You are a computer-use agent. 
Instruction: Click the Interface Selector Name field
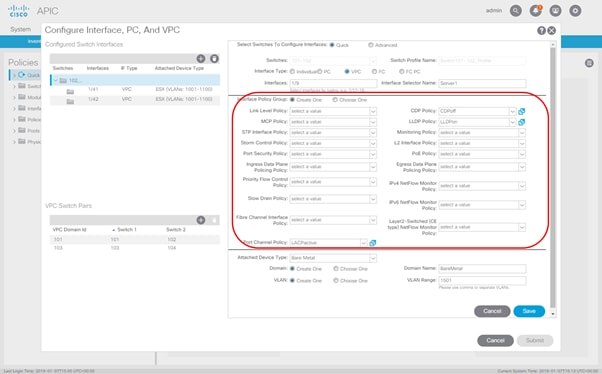click(x=482, y=83)
